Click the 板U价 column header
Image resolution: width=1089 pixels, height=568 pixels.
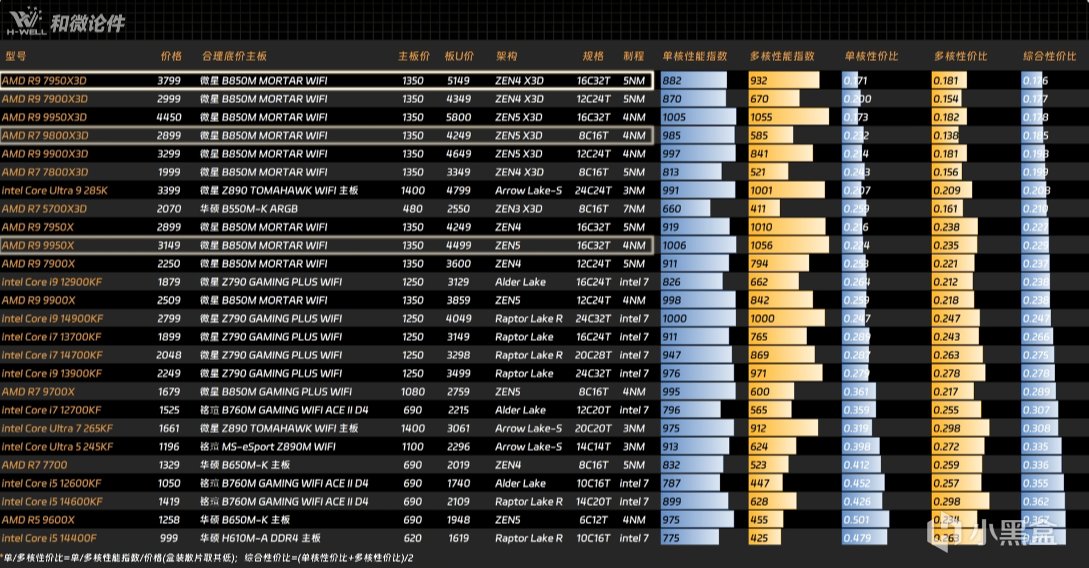pyautogui.click(x=459, y=56)
